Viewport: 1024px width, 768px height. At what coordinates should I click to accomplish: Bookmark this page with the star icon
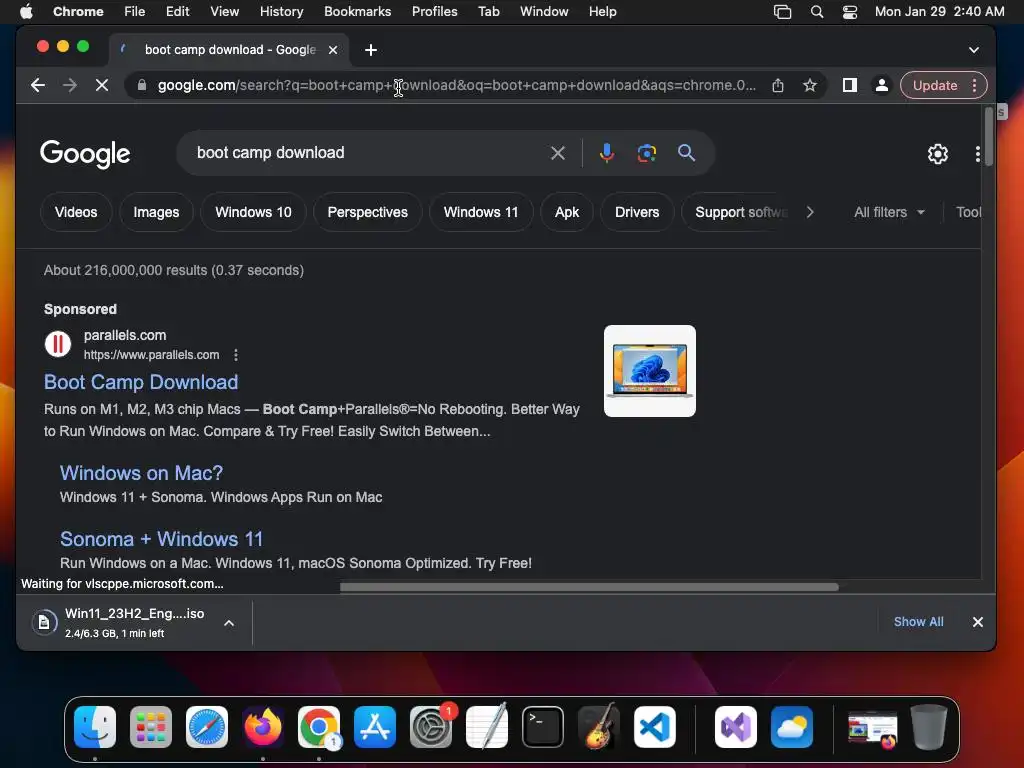(810, 85)
